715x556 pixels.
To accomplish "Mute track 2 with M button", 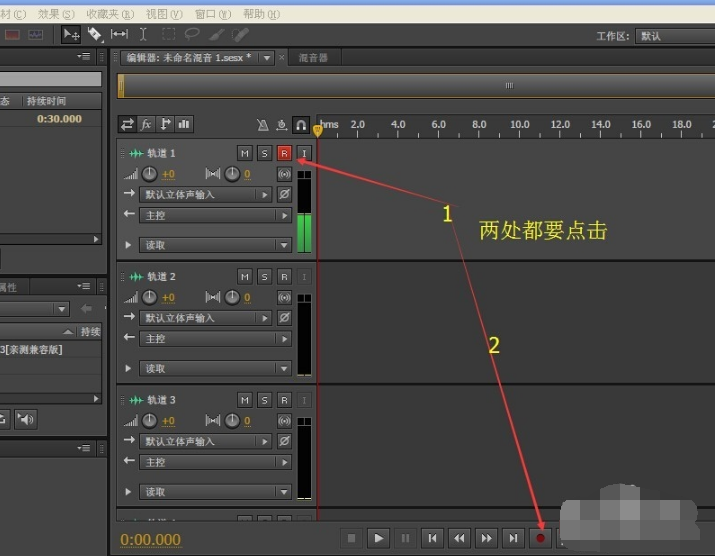I will [x=245, y=276].
